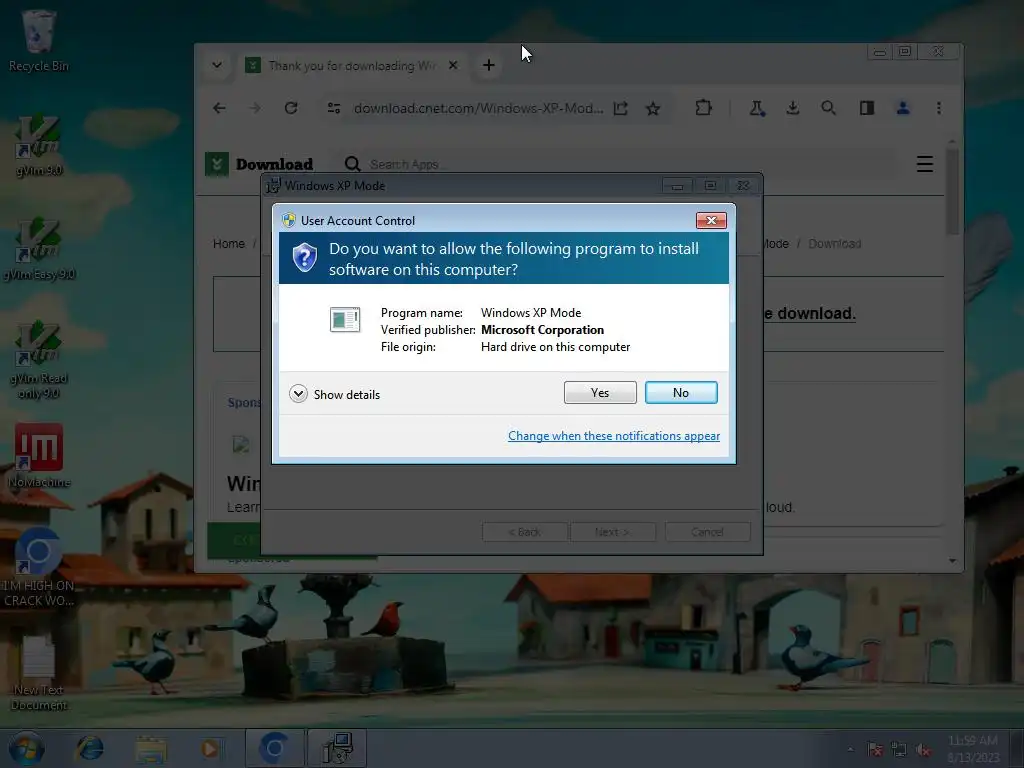Viewport: 1024px width, 768px height.
Task: Click site information icon in address bar
Action: tap(334, 108)
